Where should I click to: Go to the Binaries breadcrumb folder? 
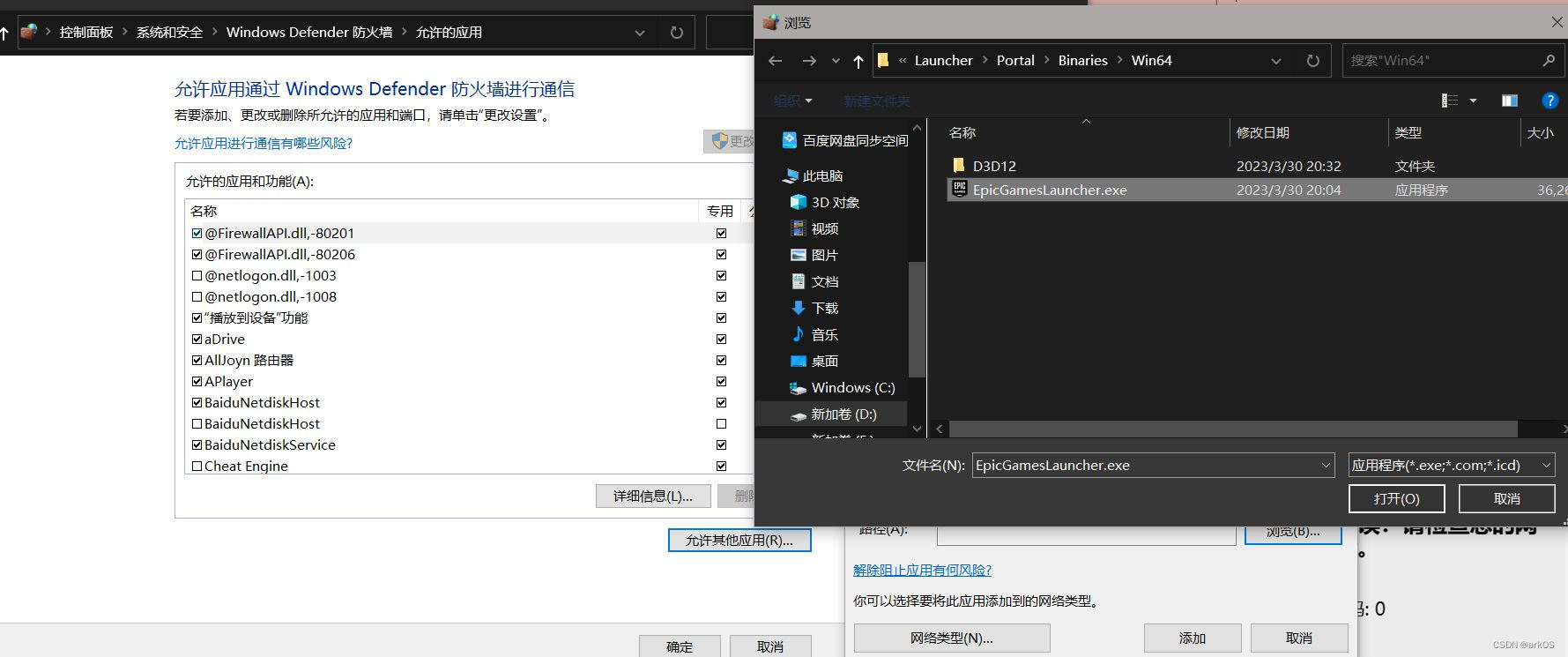1082,61
